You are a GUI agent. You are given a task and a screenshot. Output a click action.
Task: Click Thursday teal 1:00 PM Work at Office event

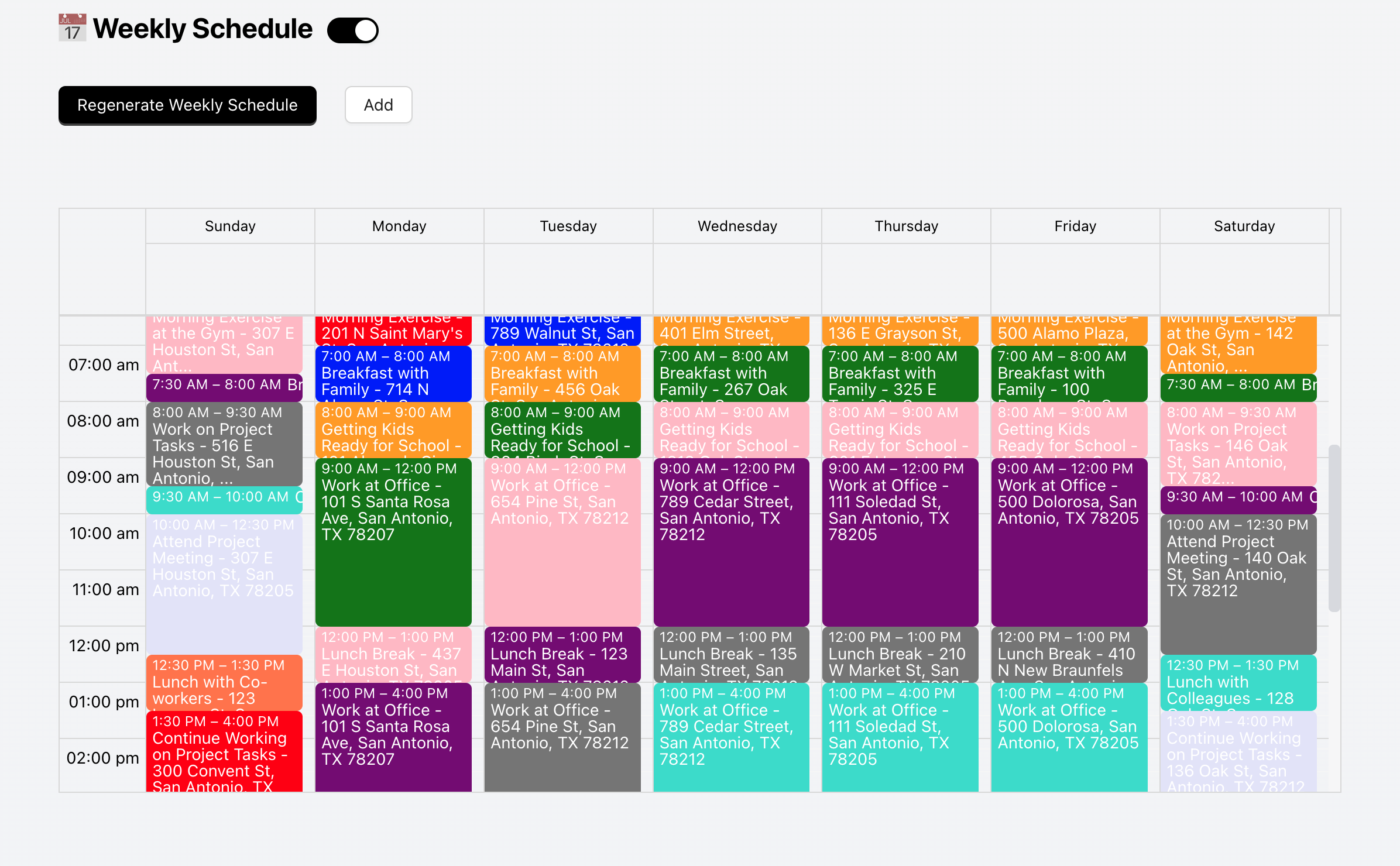tap(900, 737)
